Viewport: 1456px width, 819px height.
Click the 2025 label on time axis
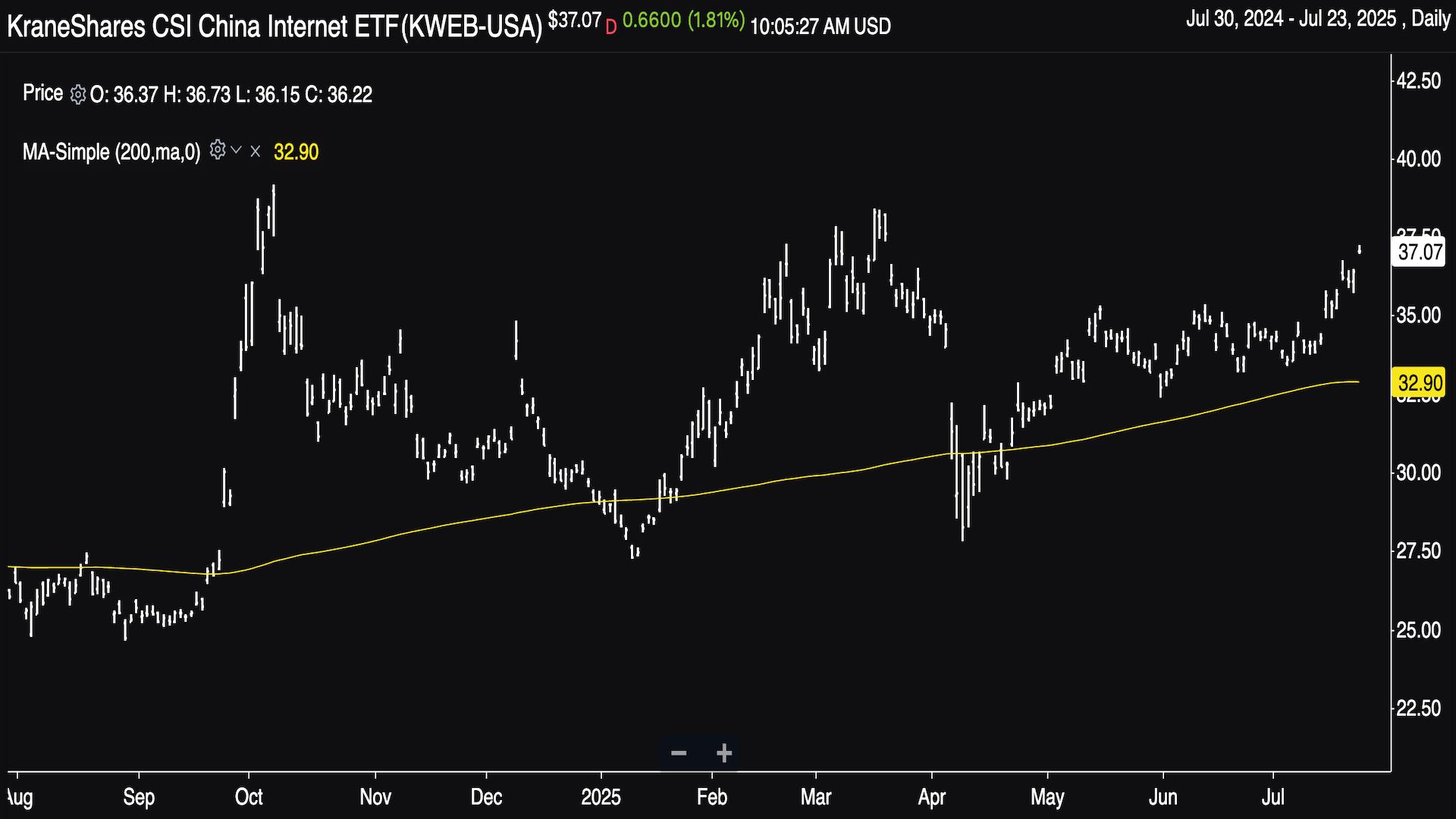pyautogui.click(x=601, y=797)
